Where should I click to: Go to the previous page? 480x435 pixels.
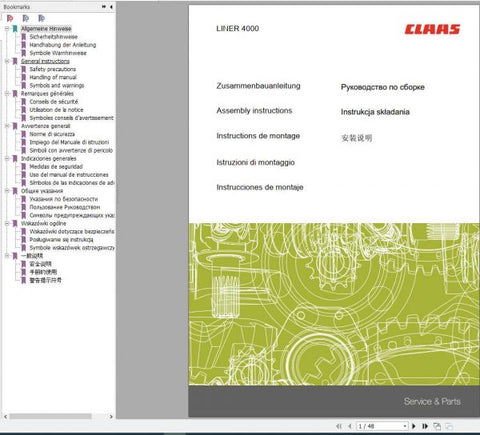click(349, 426)
